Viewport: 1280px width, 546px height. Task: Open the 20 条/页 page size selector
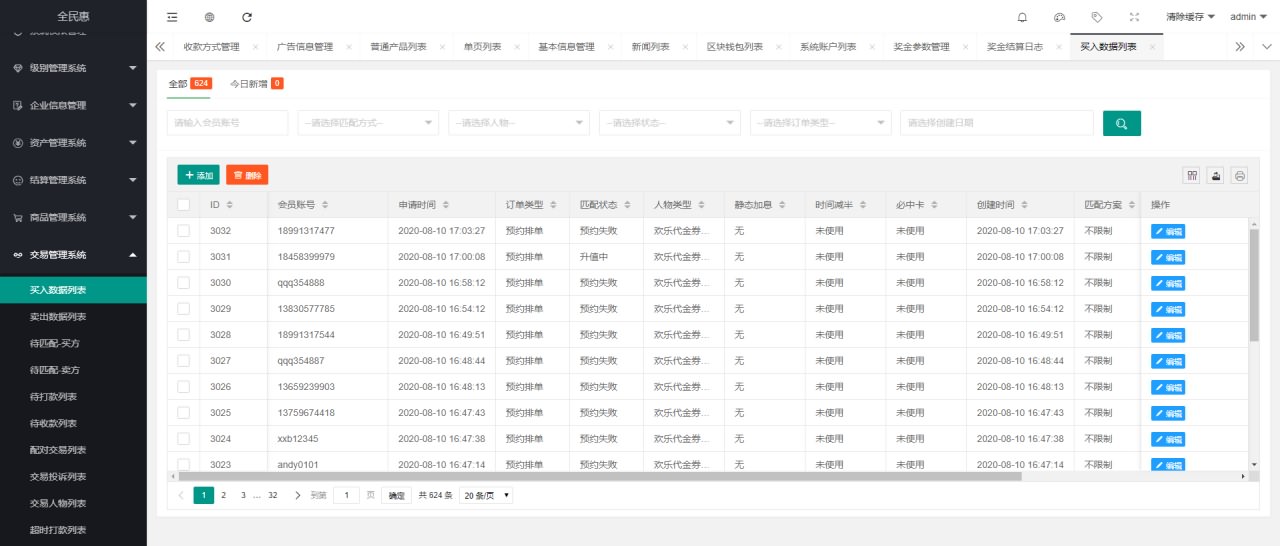pyautogui.click(x=486, y=495)
